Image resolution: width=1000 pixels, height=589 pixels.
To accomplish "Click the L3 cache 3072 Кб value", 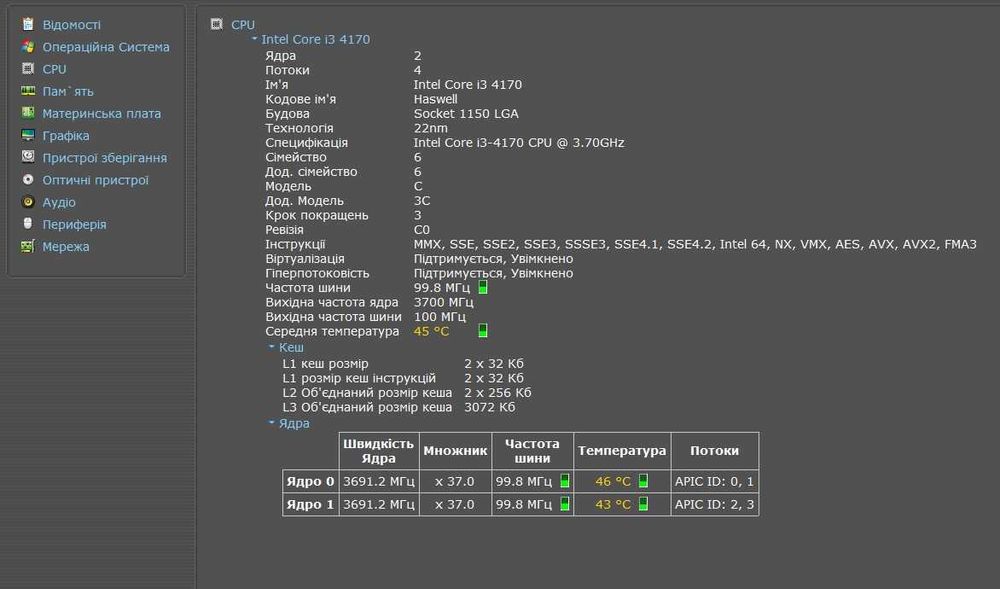I will [x=489, y=407].
